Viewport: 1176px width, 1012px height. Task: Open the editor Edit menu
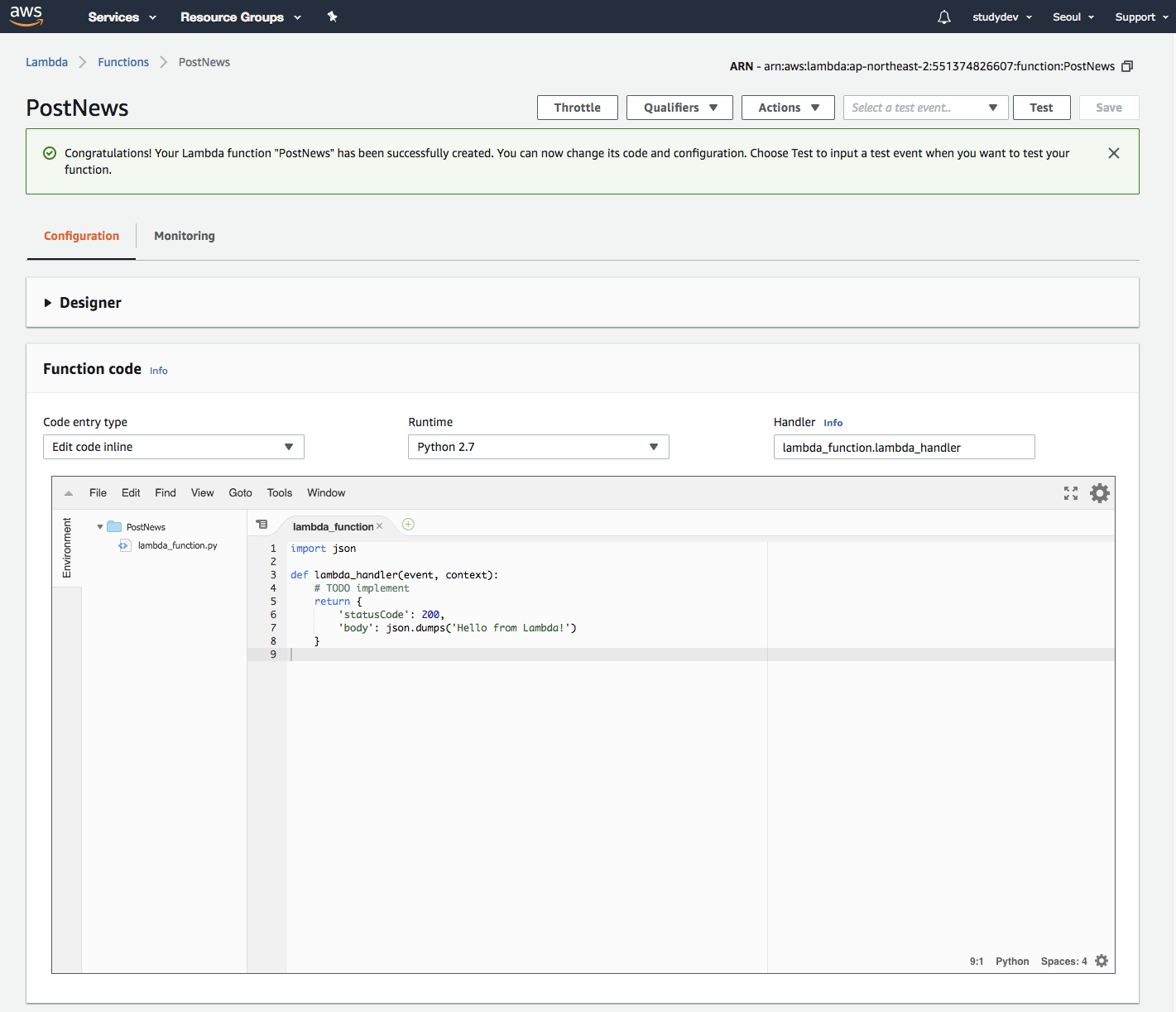(x=131, y=493)
